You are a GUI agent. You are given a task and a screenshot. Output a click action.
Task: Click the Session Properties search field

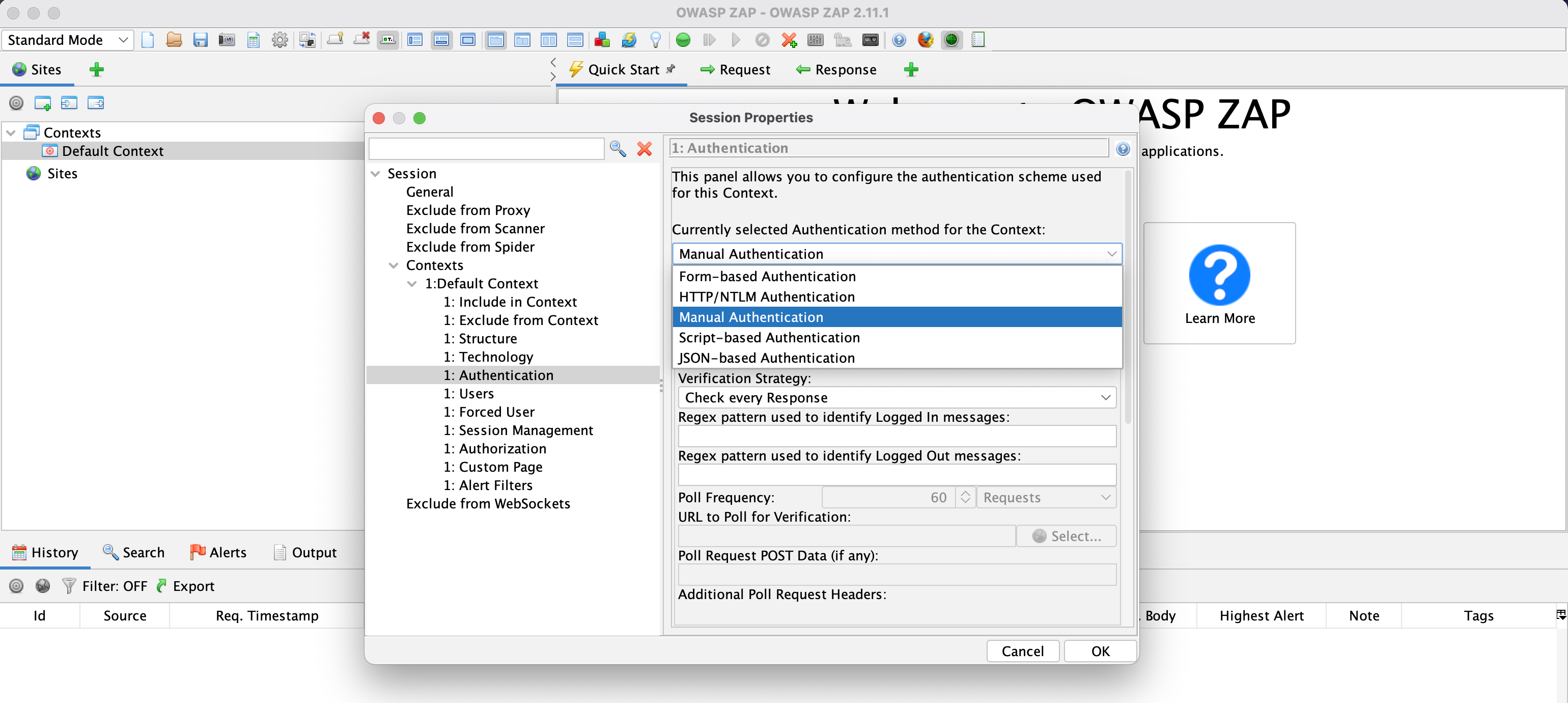pos(486,149)
